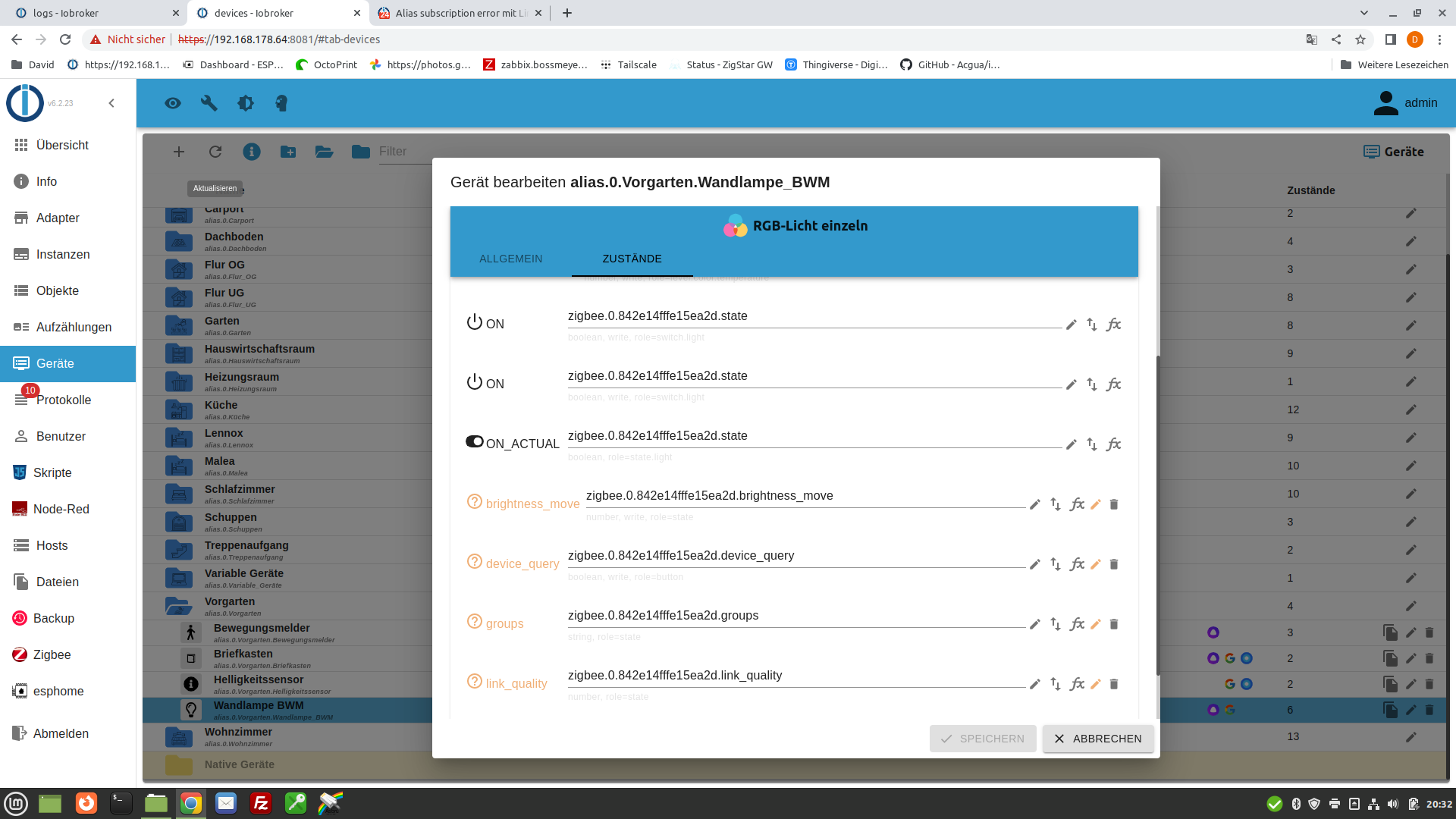Delete the brightness_move state
Screen dimensions: 1456x819
click(x=1114, y=504)
